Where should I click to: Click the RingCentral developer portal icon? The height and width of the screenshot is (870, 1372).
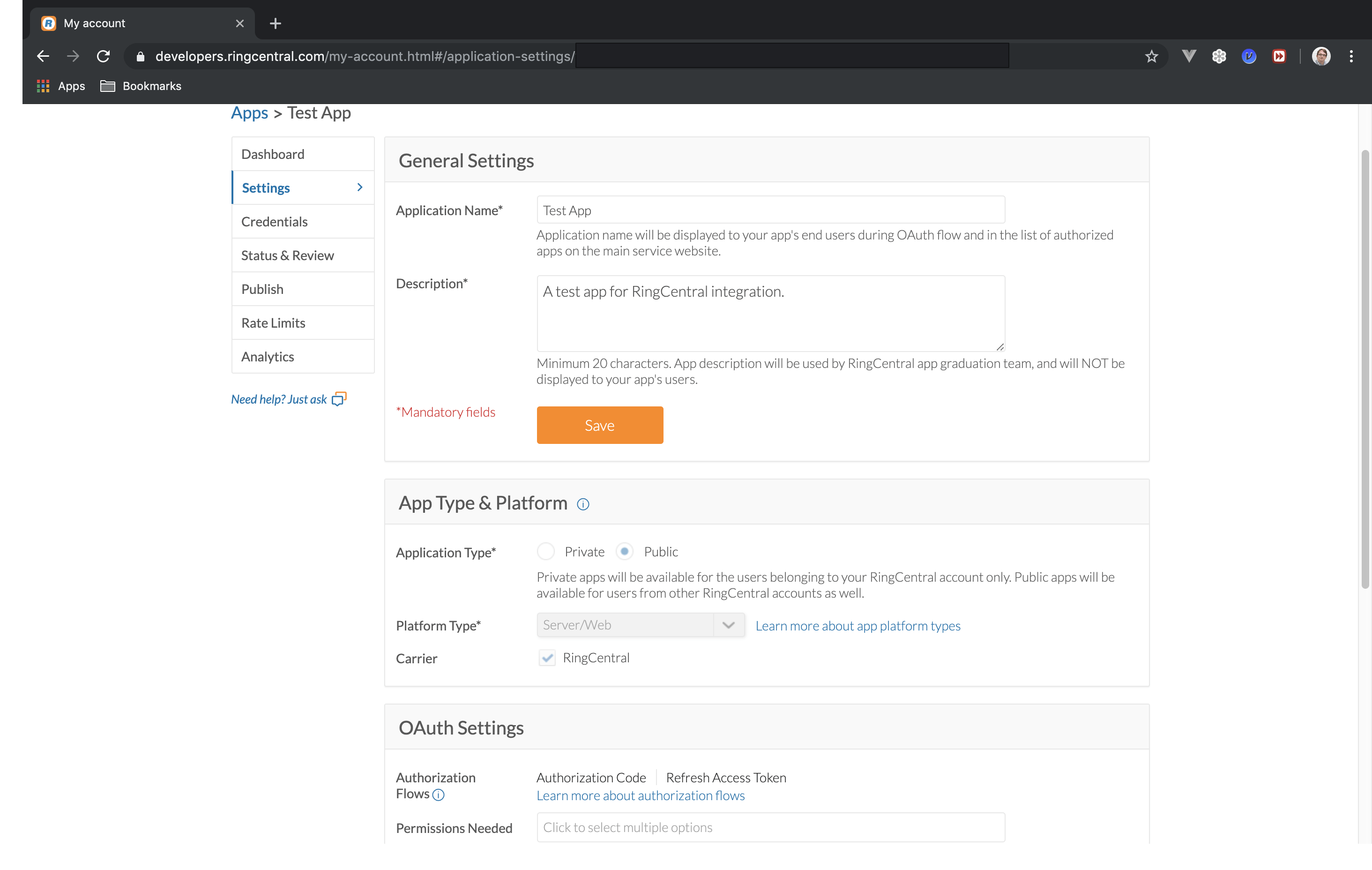[x=47, y=22]
